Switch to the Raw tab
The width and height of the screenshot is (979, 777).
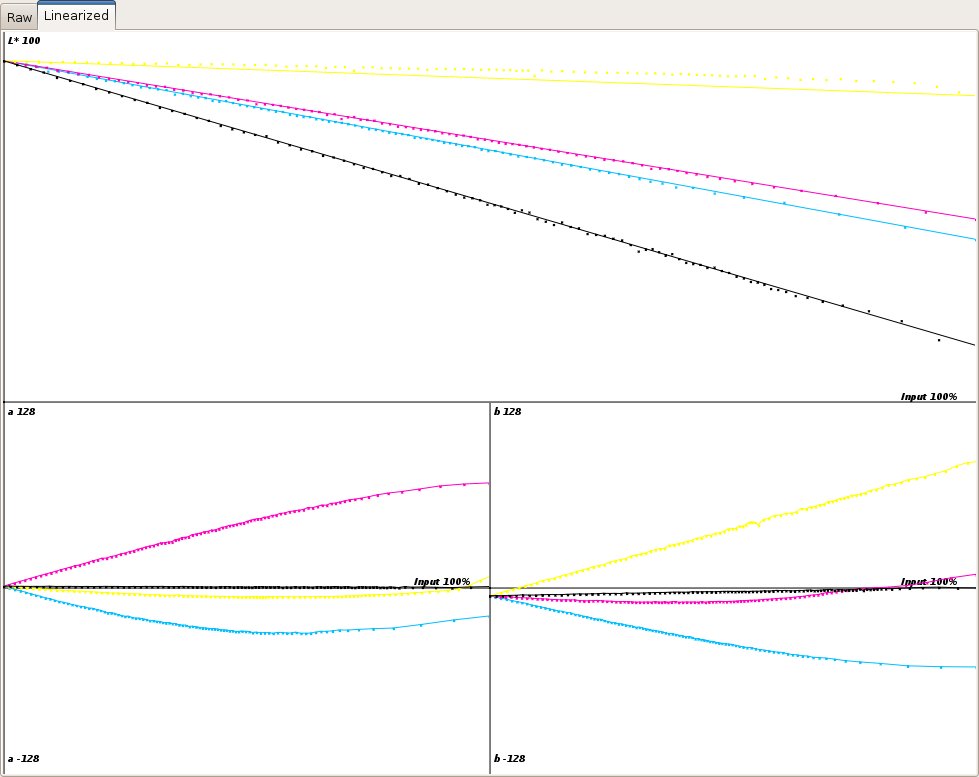click(18, 16)
